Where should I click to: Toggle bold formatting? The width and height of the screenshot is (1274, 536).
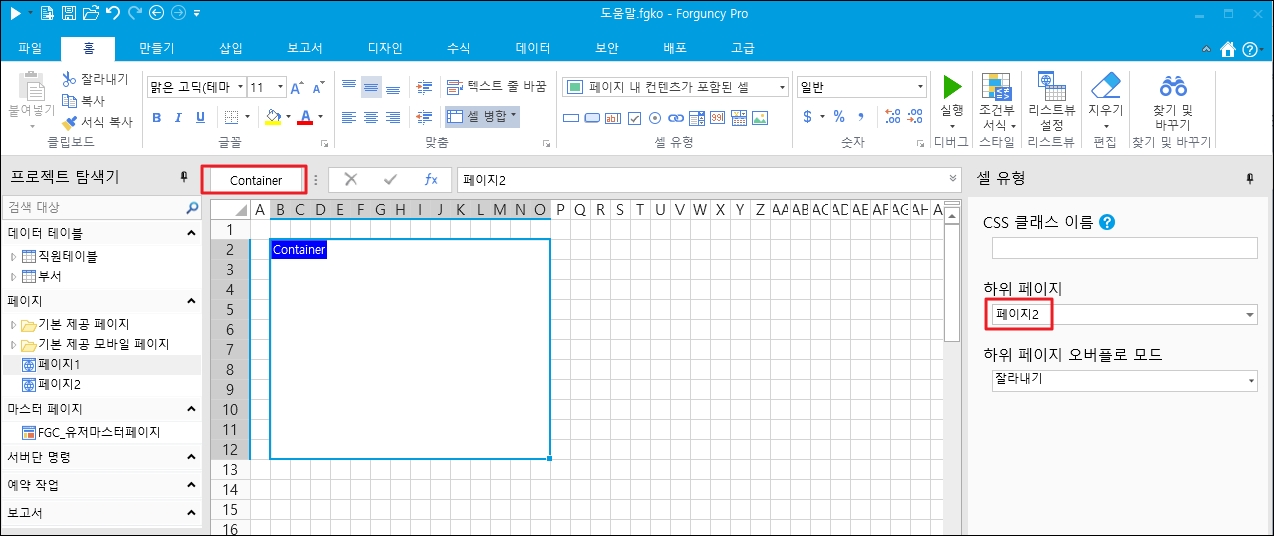point(157,117)
